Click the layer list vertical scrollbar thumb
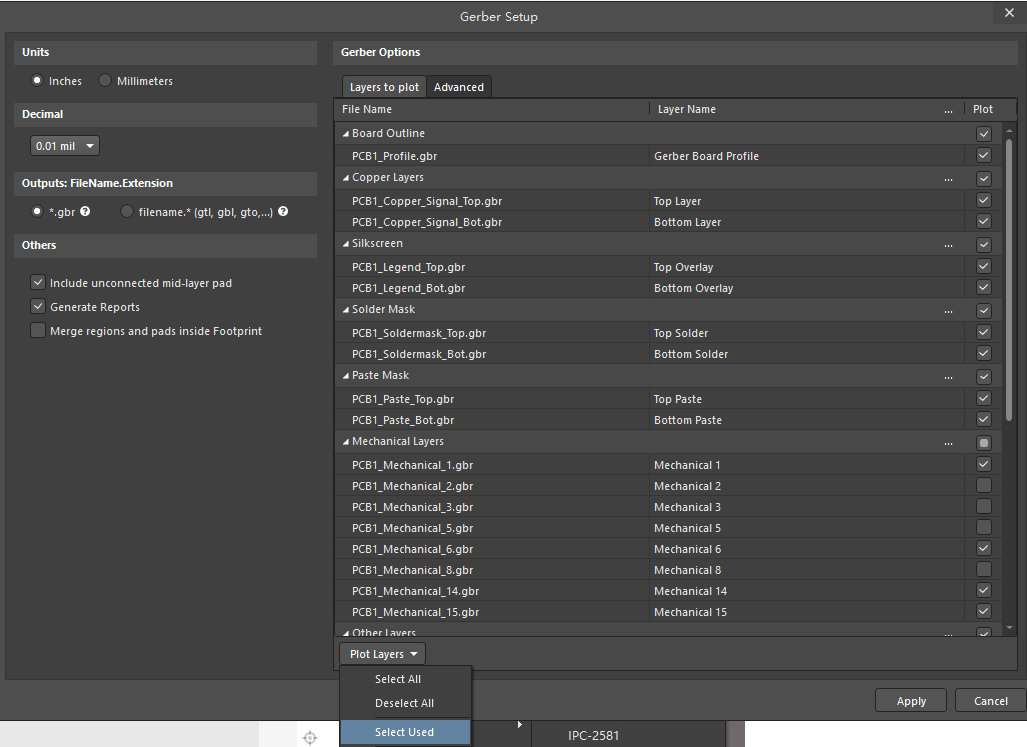The height and width of the screenshot is (747, 1027). pos(1009,280)
